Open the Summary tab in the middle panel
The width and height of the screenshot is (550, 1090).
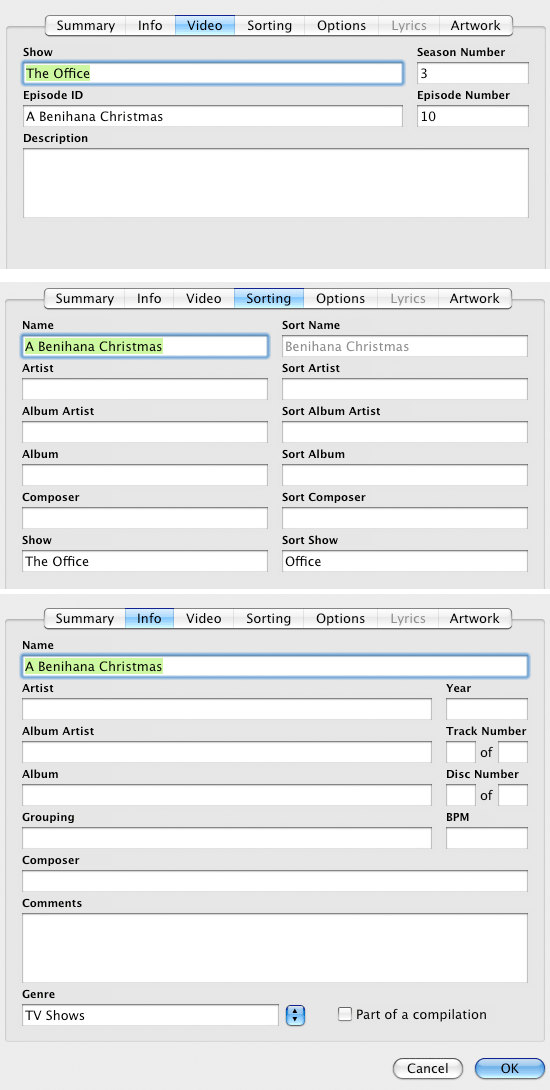(85, 298)
